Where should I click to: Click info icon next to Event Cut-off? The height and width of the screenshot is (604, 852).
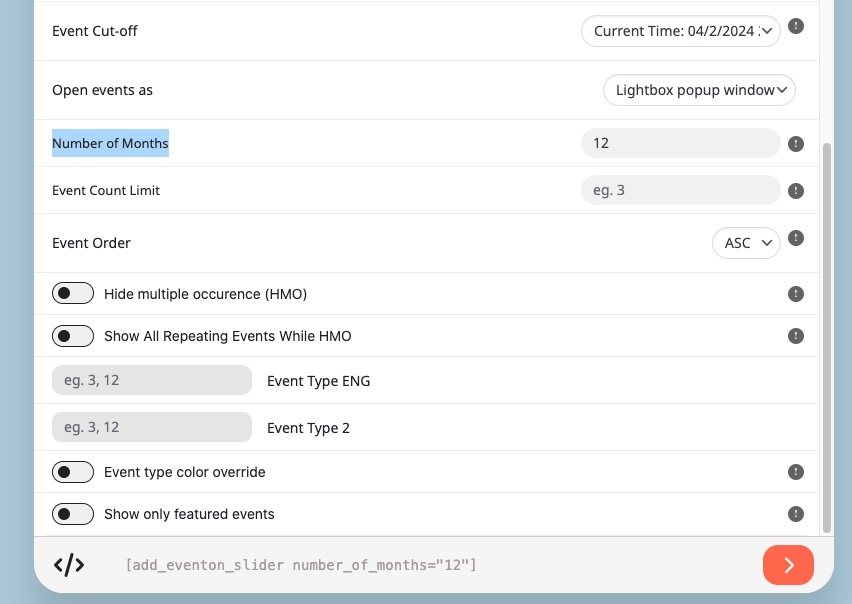[795, 26]
